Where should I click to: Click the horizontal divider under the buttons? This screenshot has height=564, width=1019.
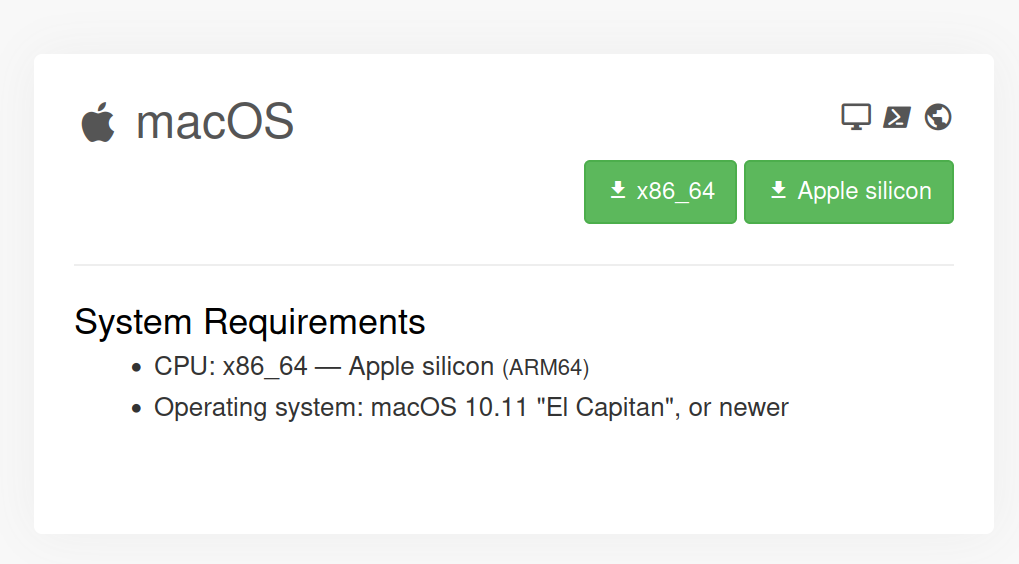[514, 265]
